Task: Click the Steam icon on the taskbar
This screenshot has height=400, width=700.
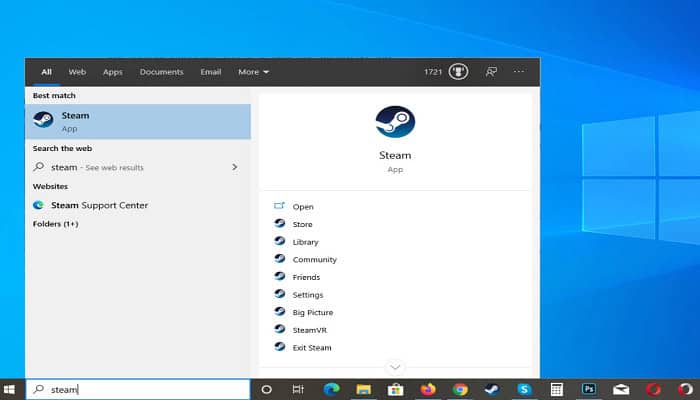Action: pyautogui.click(x=492, y=389)
